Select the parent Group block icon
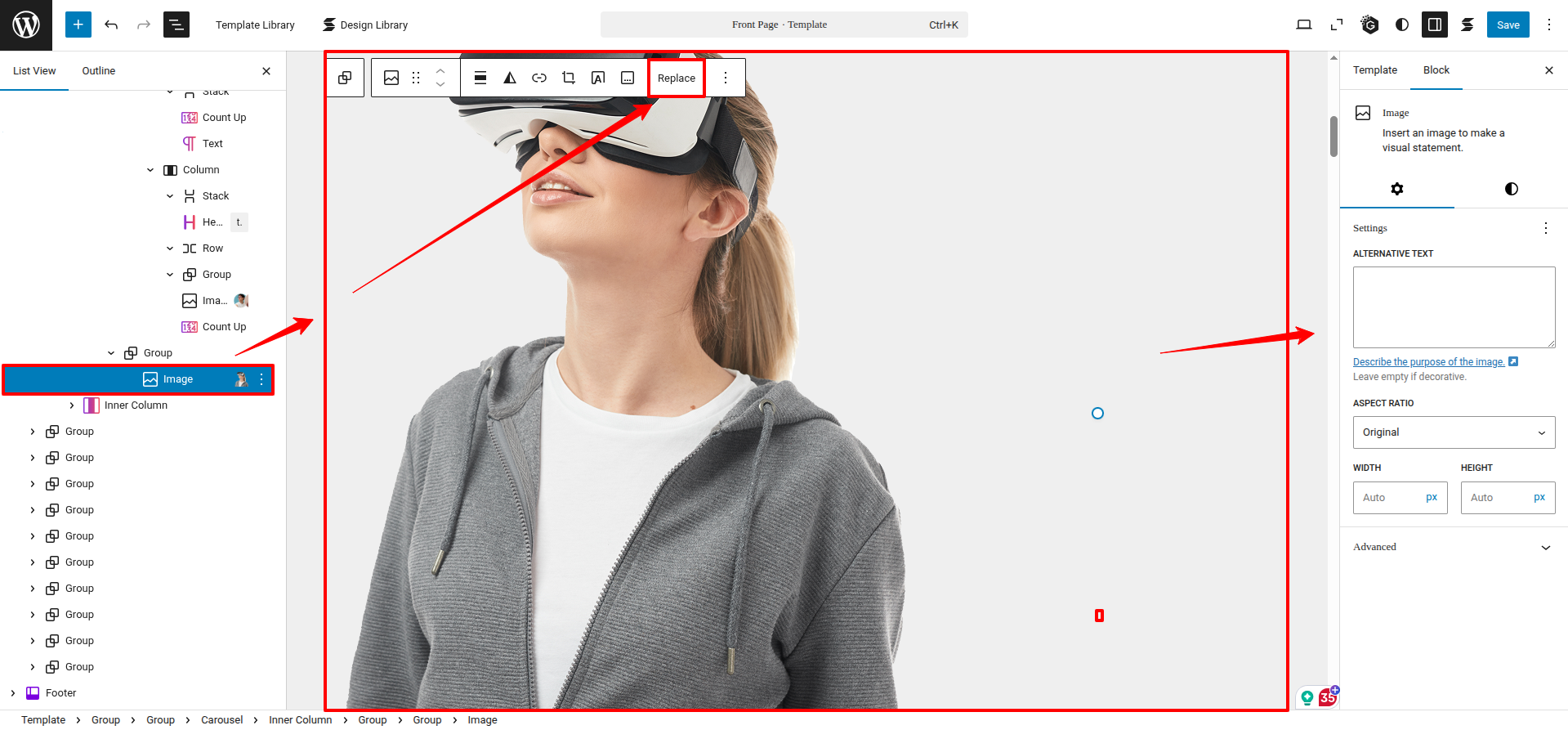This screenshot has width=1568, height=730. pyautogui.click(x=345, y=78)
